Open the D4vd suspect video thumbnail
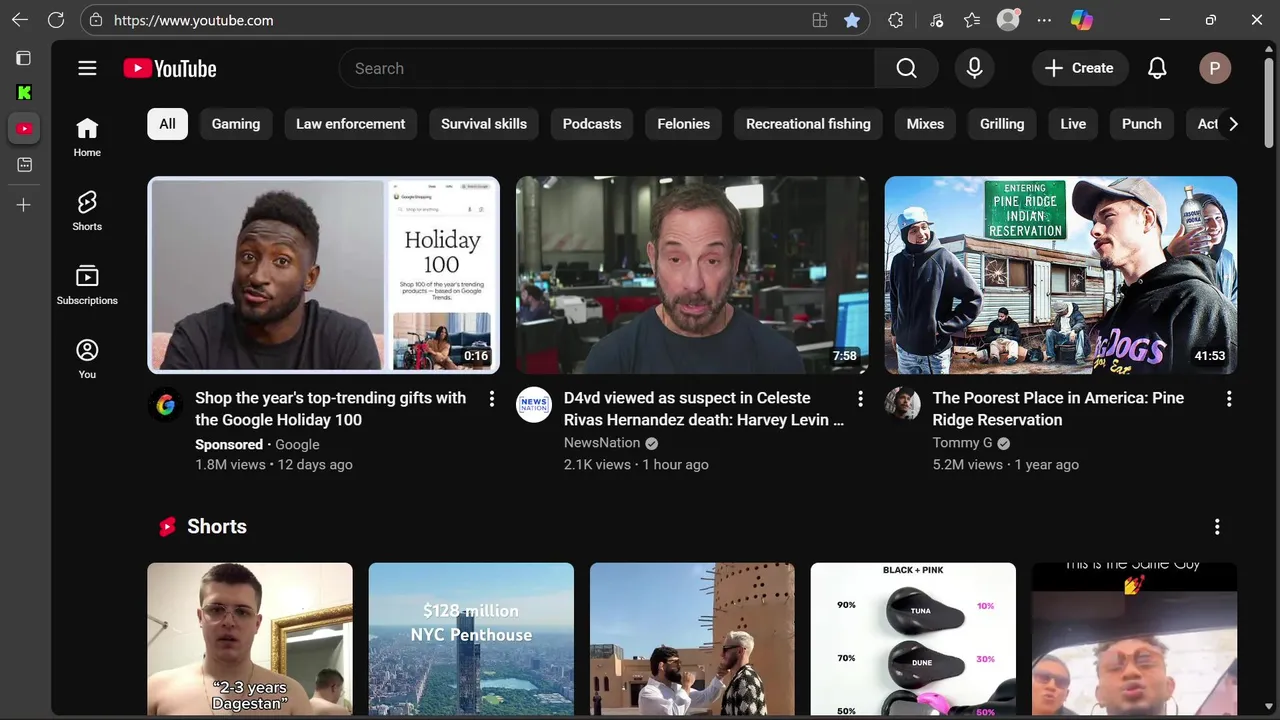 pos(692,275)
